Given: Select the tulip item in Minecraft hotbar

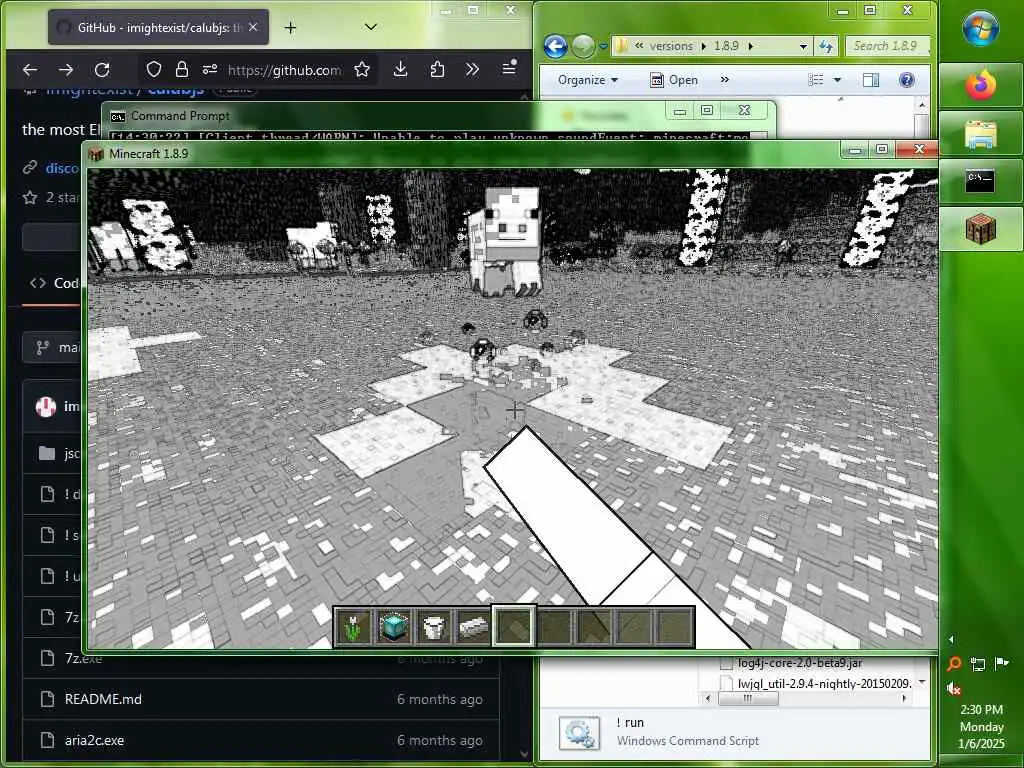Looking at the screenshot, I should (355, 627).
